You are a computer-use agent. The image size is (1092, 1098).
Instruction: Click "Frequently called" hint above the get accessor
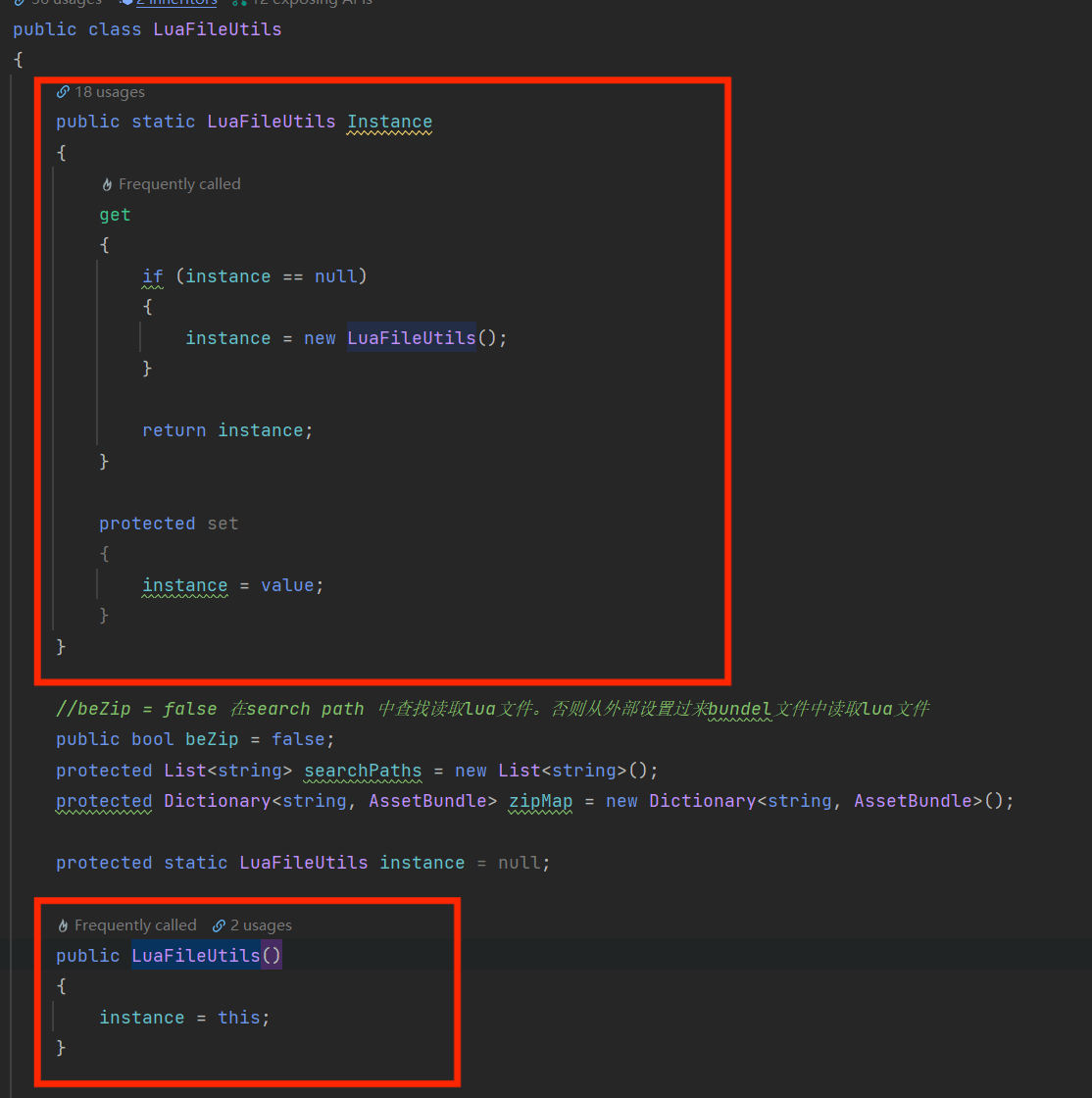coord(178,184)
